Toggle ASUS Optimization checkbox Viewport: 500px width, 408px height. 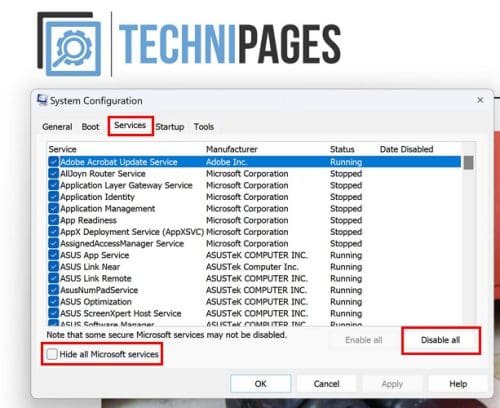[x=53, y=302]
